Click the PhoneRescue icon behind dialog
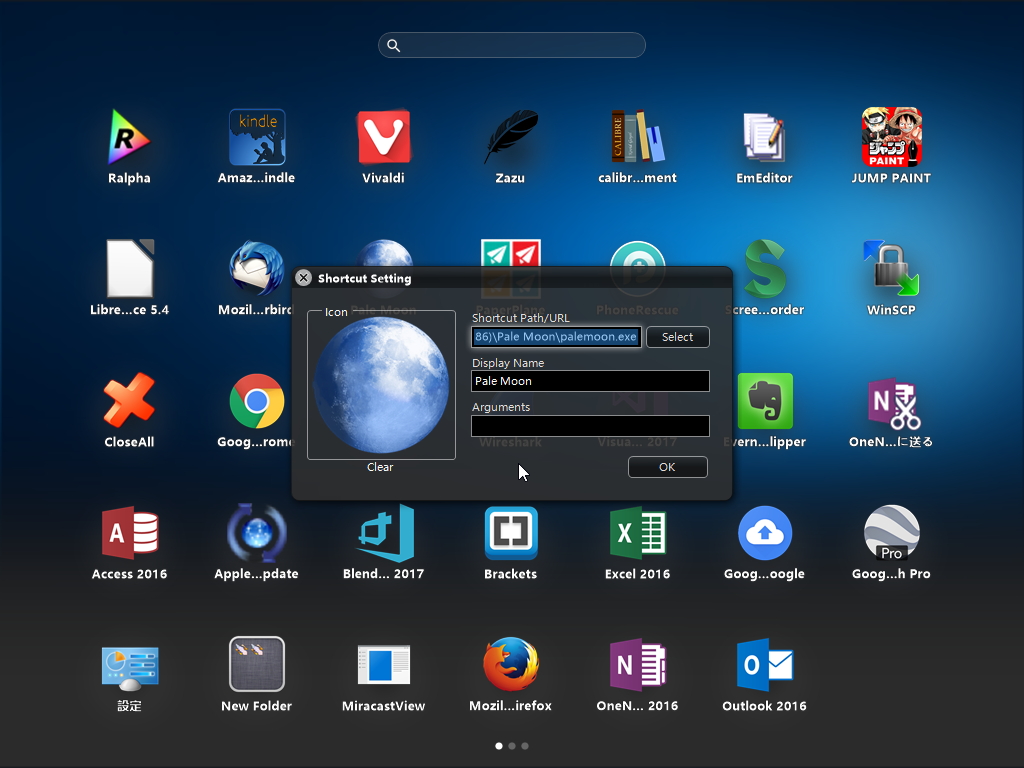This screenshot has height=768, width=1024. coord(637,253)
